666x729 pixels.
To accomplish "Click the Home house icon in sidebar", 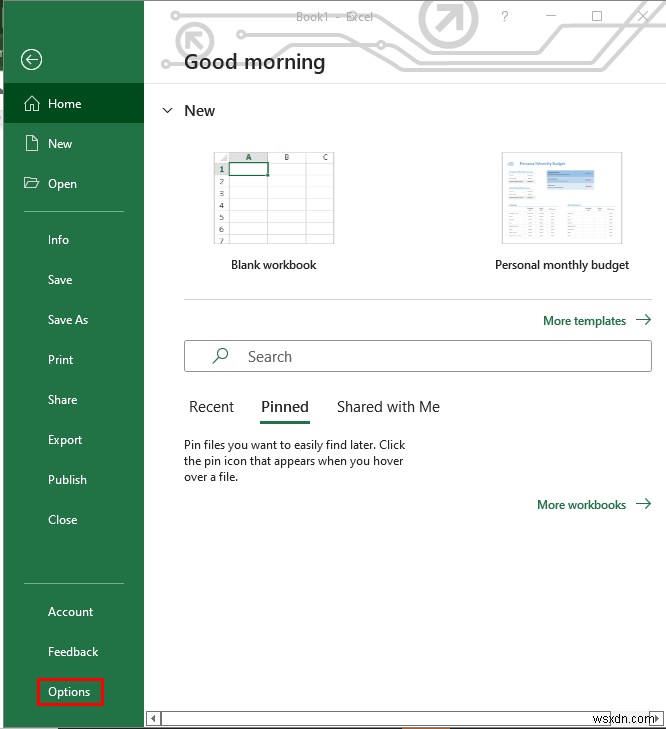I will (x=32, y=103).
